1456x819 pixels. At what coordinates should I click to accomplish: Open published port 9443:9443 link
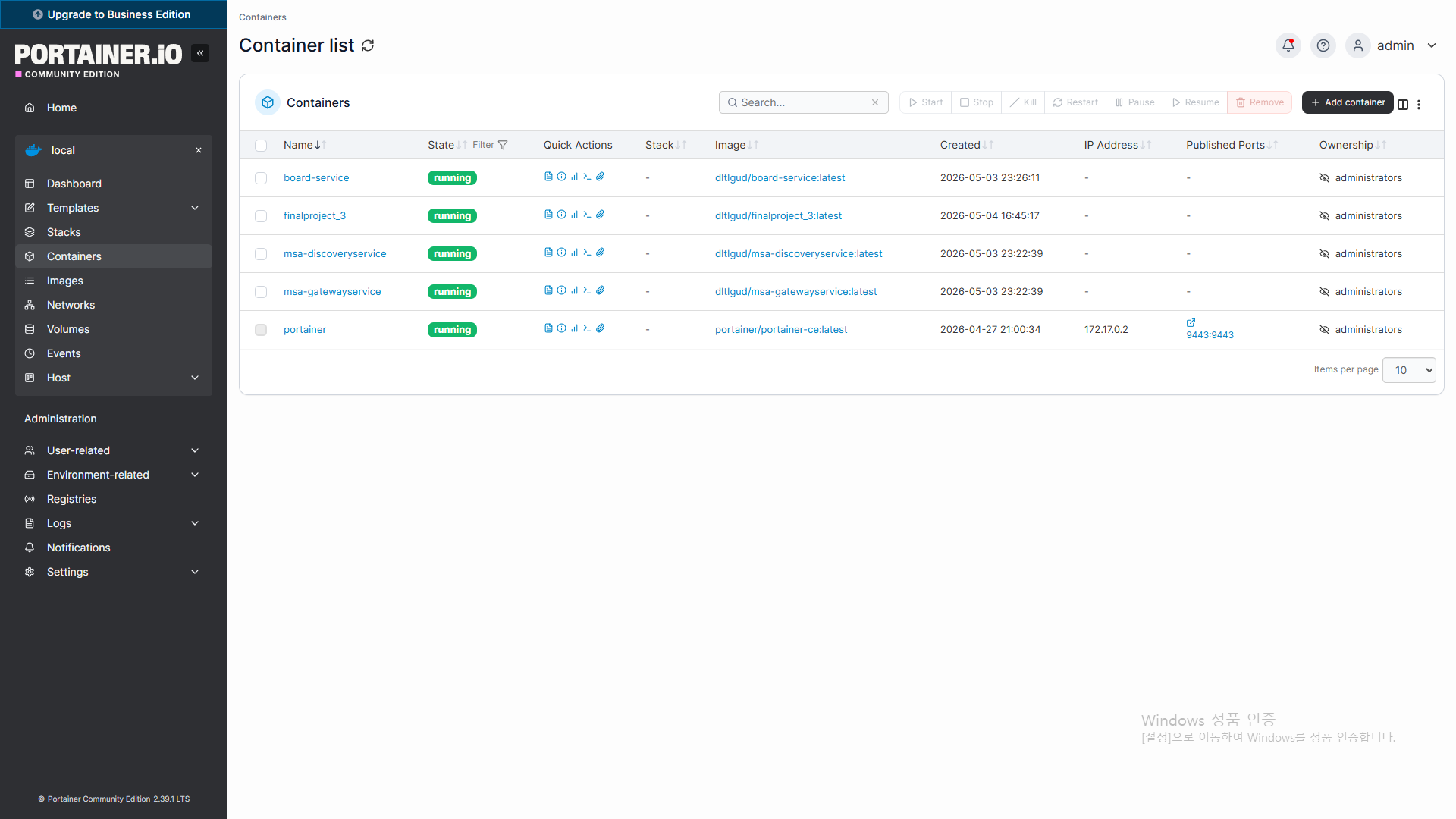pyautogui.click(x=1210, y=335)
